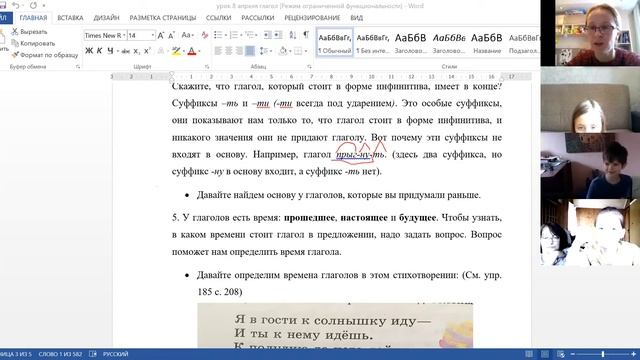Click Копировать (Copy) button
This screenshot has width=640, height=360.
click(33, 43)
